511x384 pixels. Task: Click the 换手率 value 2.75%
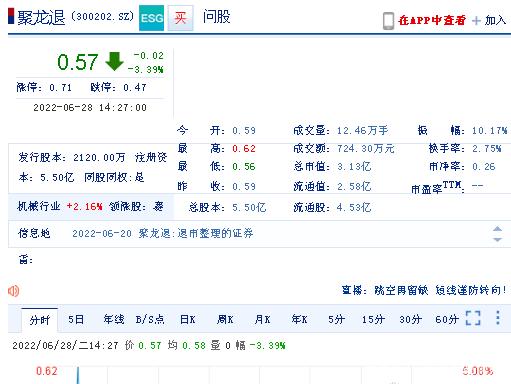[487, 148]
